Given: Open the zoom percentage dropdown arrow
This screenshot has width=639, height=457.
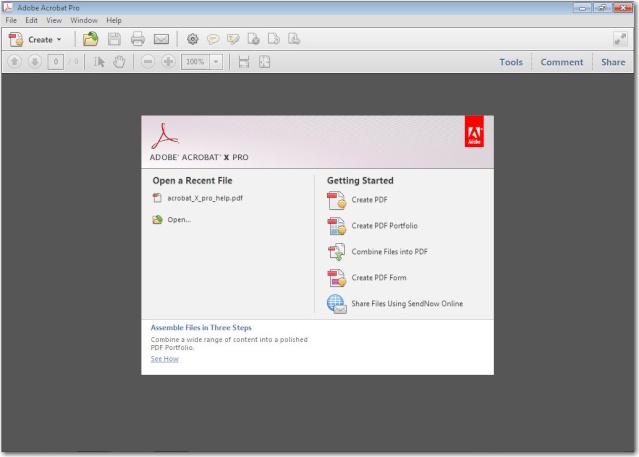Looking at the screenshot, I should tap(216, 62).
